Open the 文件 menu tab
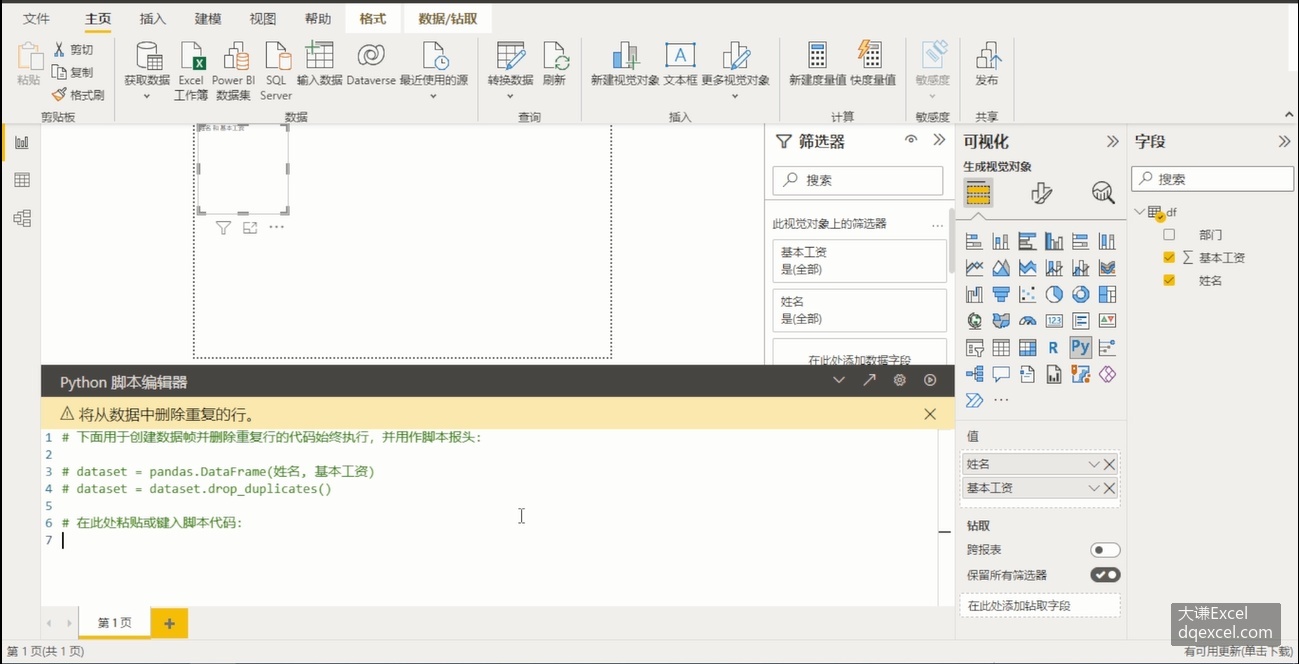The image size is (1299, 664). [36, 19]
